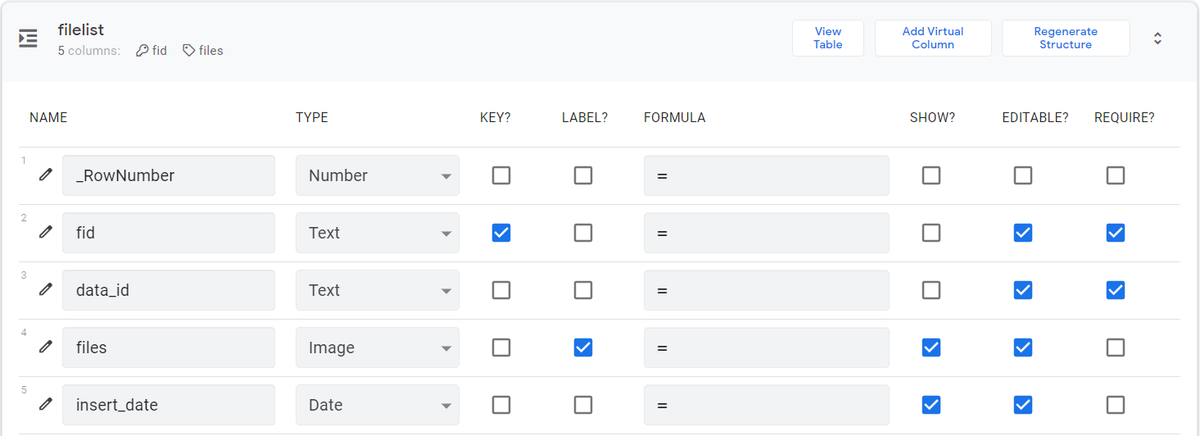Click the formula field for fid
The height and width of the screenshot is (436, 1200).
click(x=766, y=233)
